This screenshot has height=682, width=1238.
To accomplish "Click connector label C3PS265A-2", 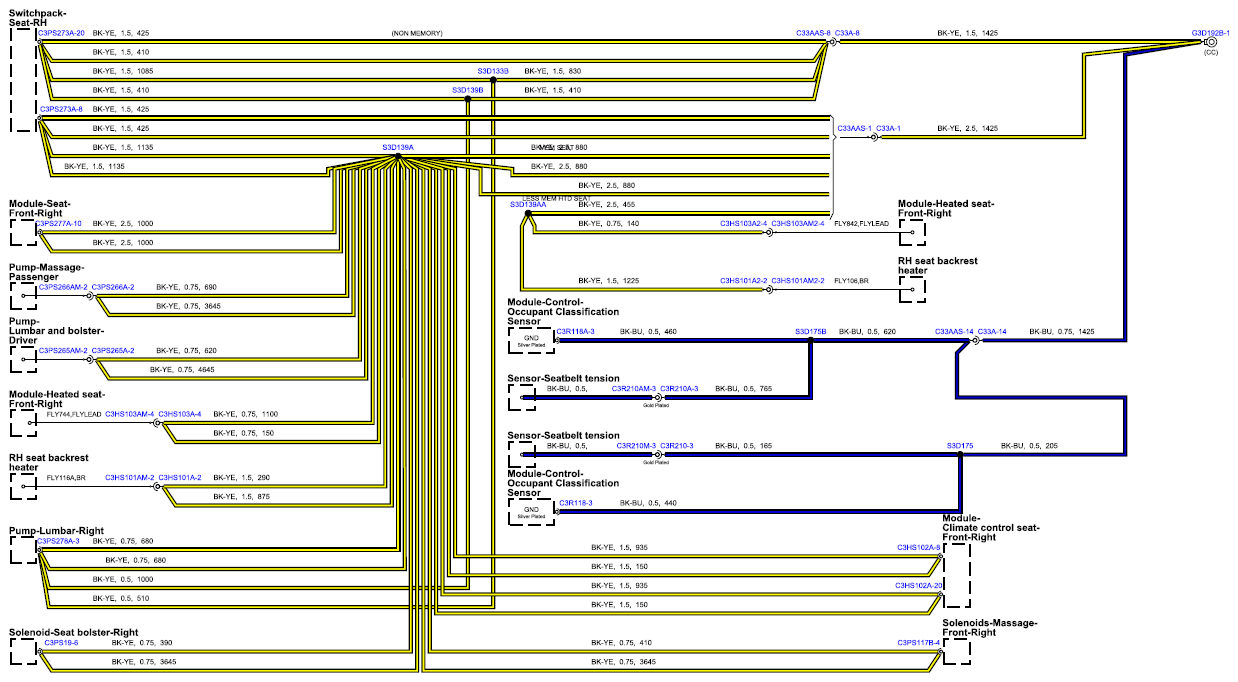I will (x=113, y=350).
